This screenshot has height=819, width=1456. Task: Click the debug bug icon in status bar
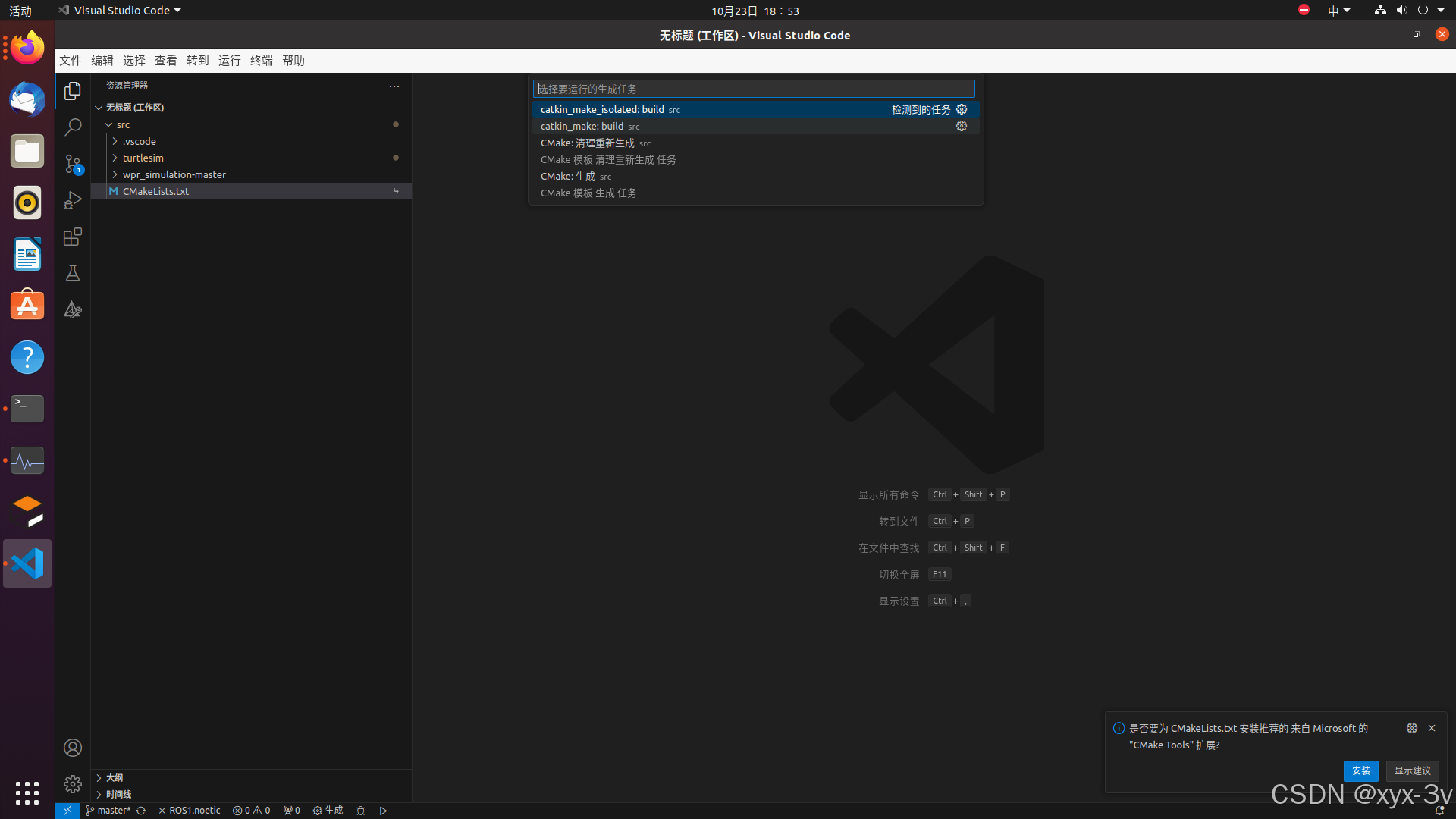[x=361, y=811]
